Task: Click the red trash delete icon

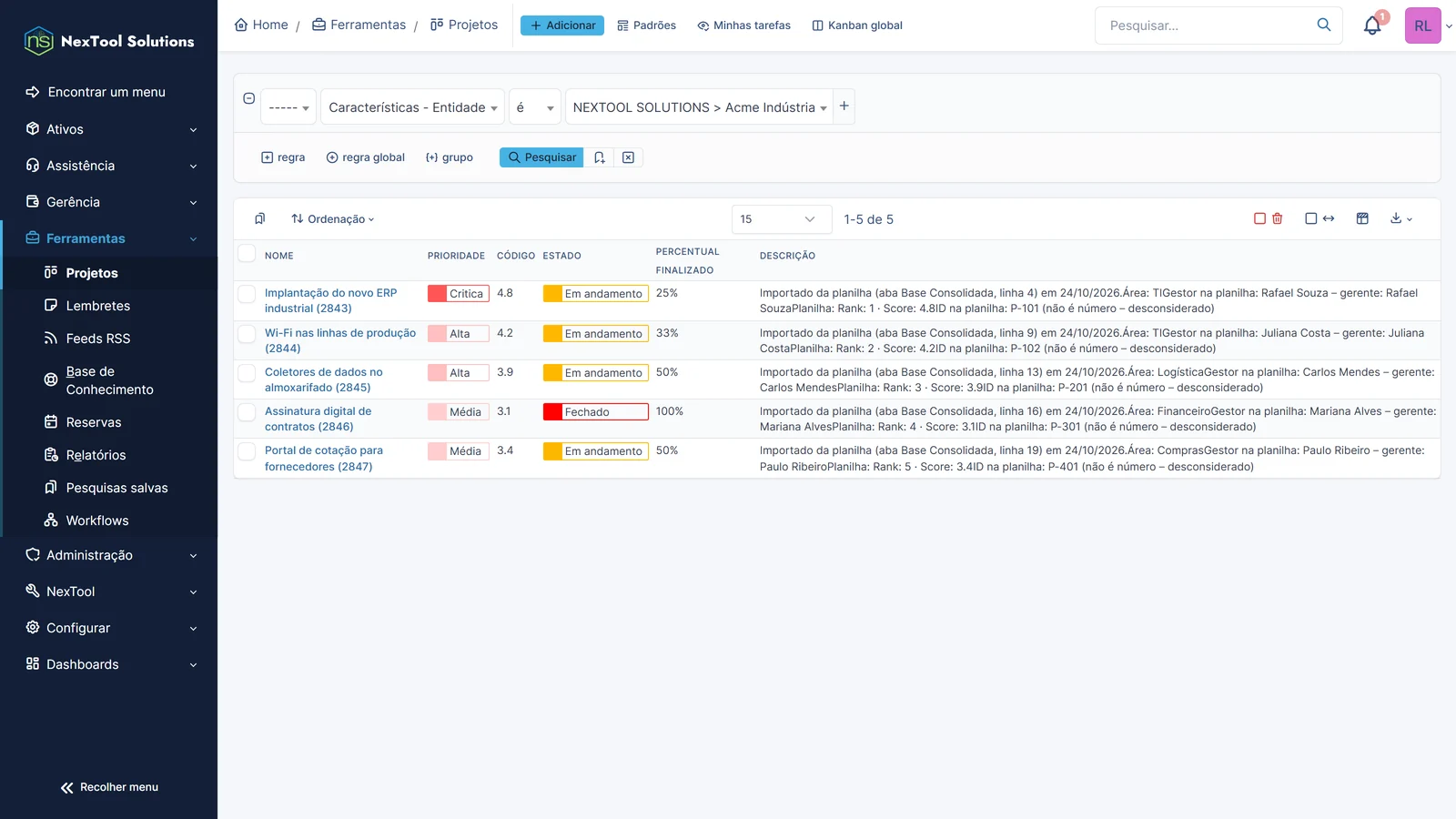Action: [1277, 218]
